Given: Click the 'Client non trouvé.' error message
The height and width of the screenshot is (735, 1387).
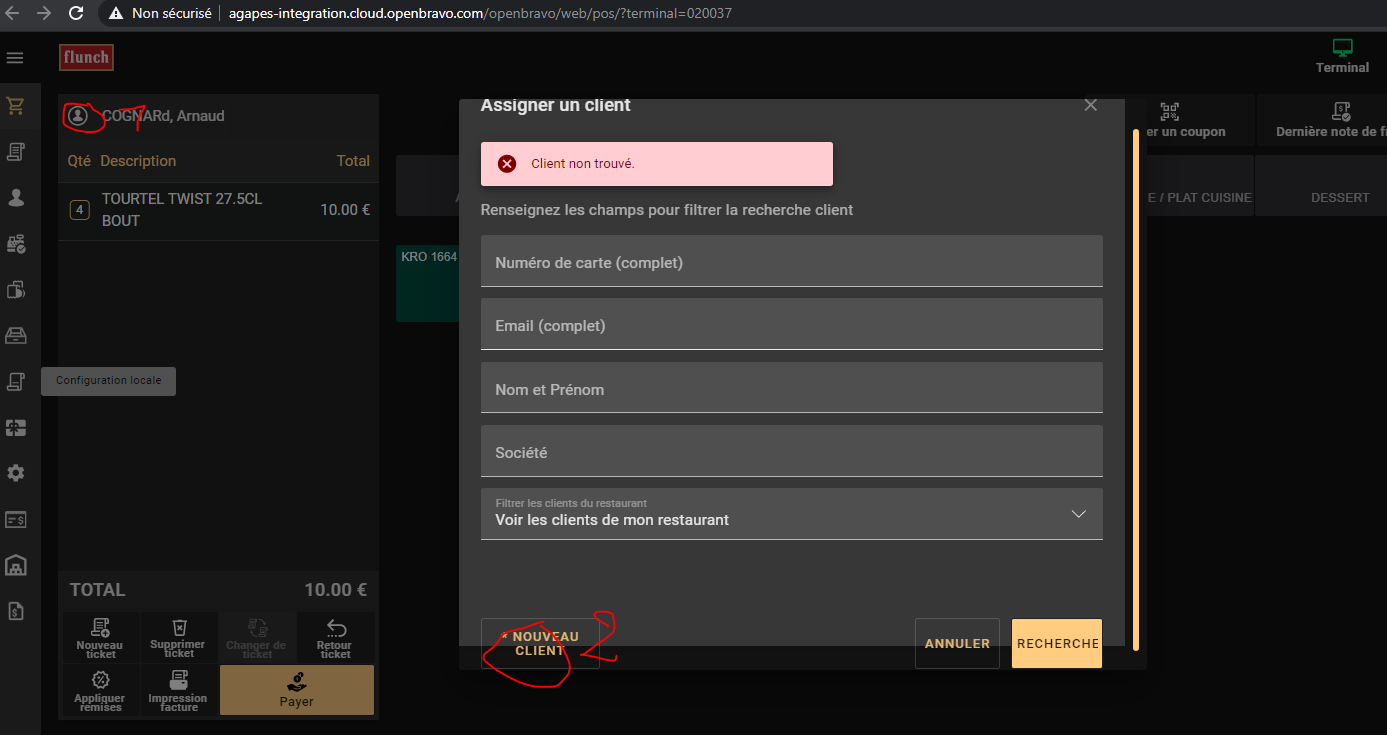Looking at the screenshot, I should (657, 164).
